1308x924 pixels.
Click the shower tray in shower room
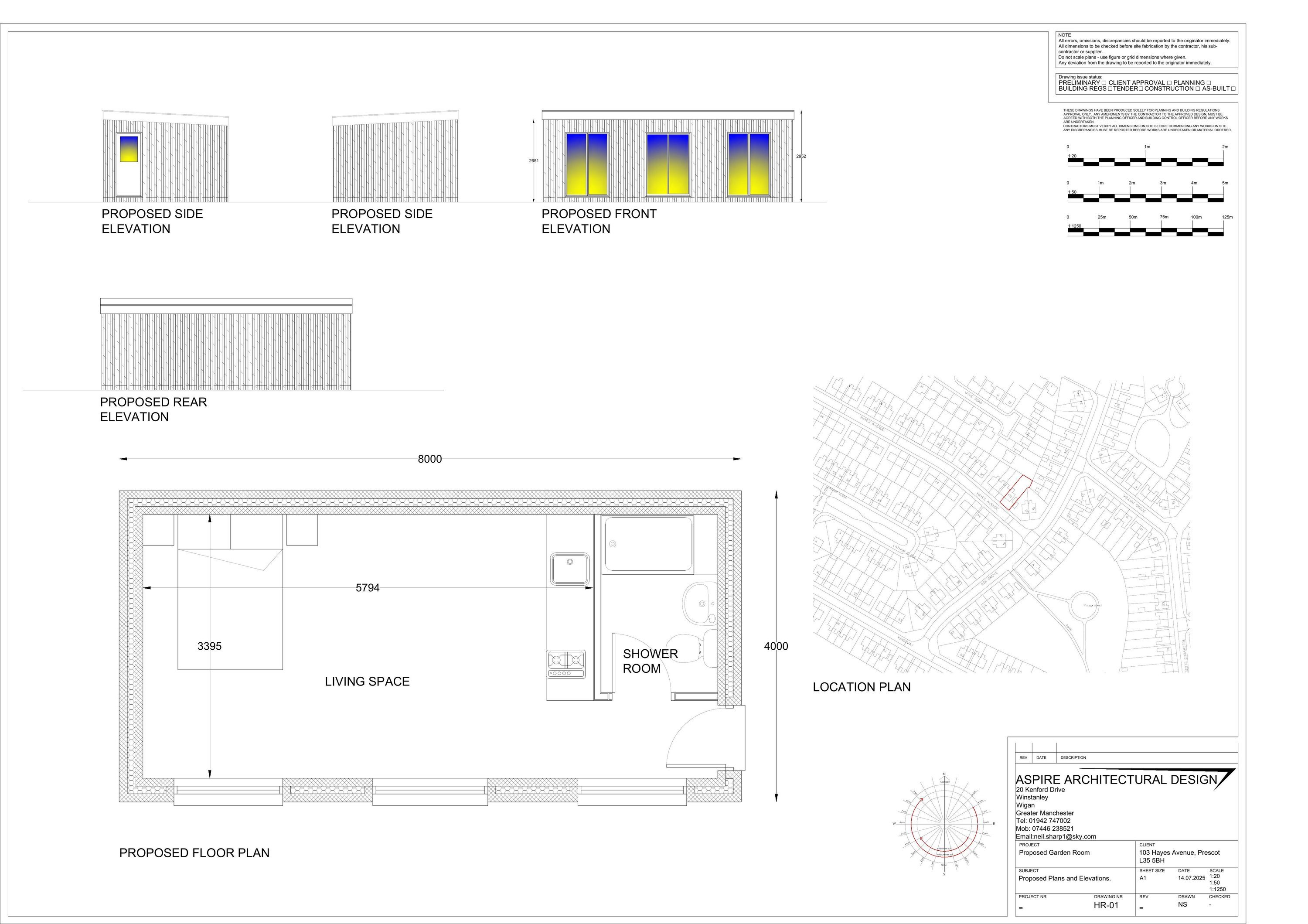pos(648,544)
